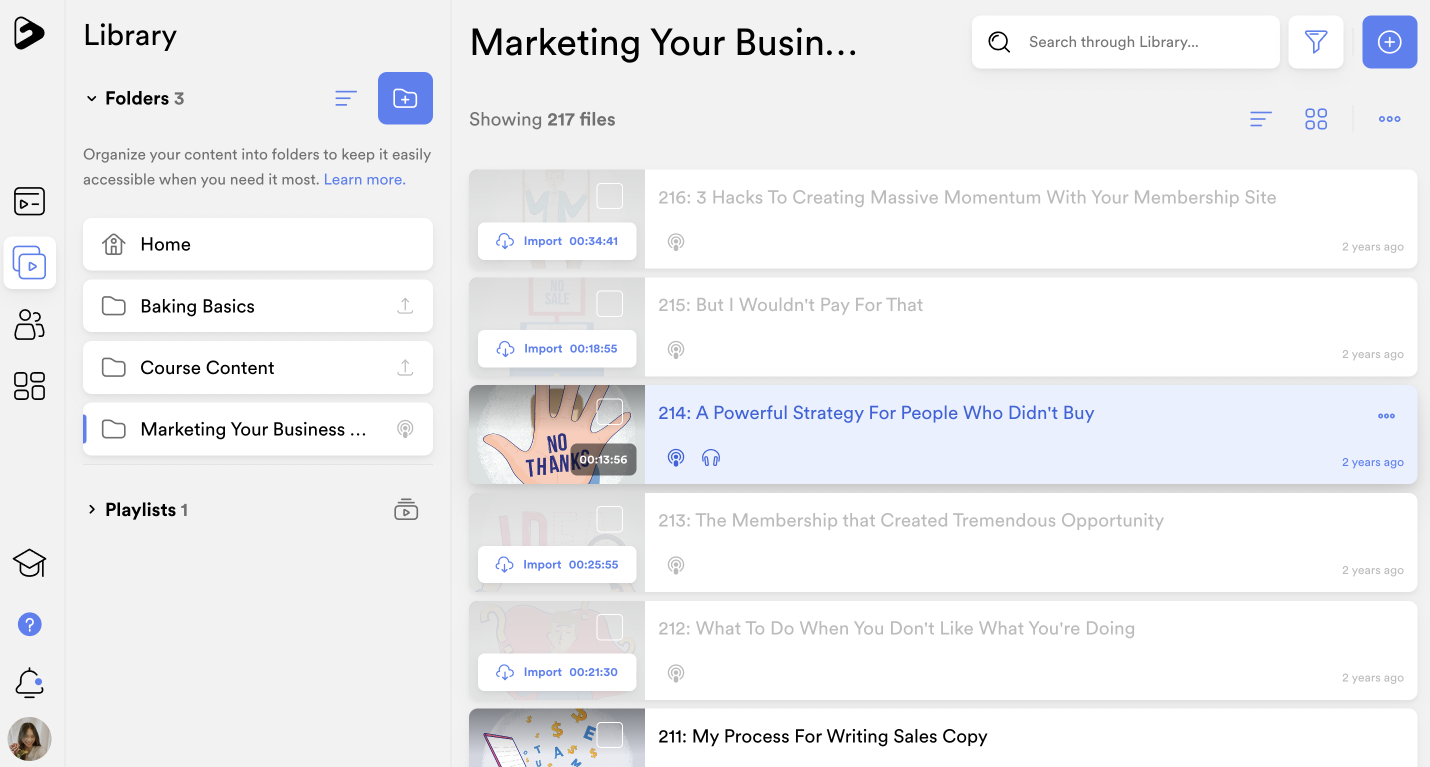
Task: Click Import button for episode 216
Action: click(x=557, y=241)
